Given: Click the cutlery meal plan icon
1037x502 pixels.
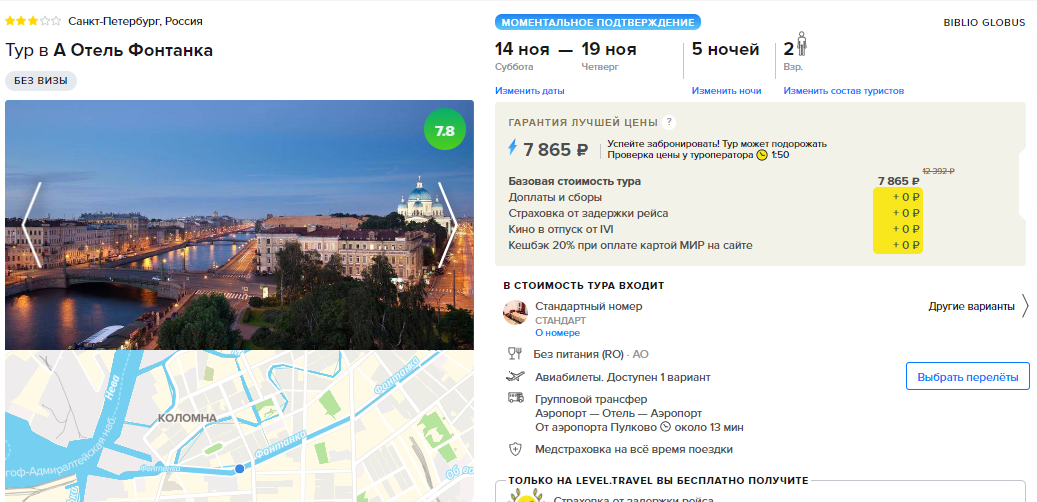Looking at the screenshot, I should [515, 354].
